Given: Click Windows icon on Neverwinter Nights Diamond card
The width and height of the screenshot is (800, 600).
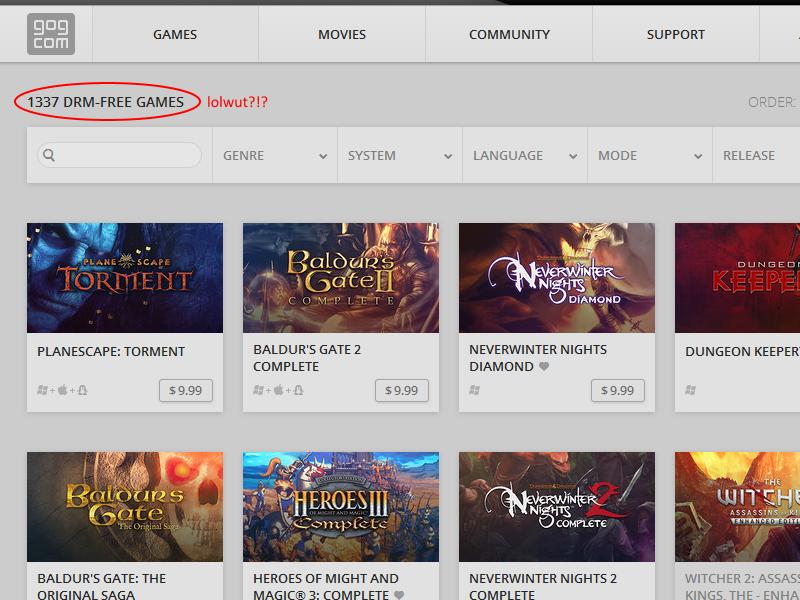Looking at the screenshot, I should [x=474, y=390].
